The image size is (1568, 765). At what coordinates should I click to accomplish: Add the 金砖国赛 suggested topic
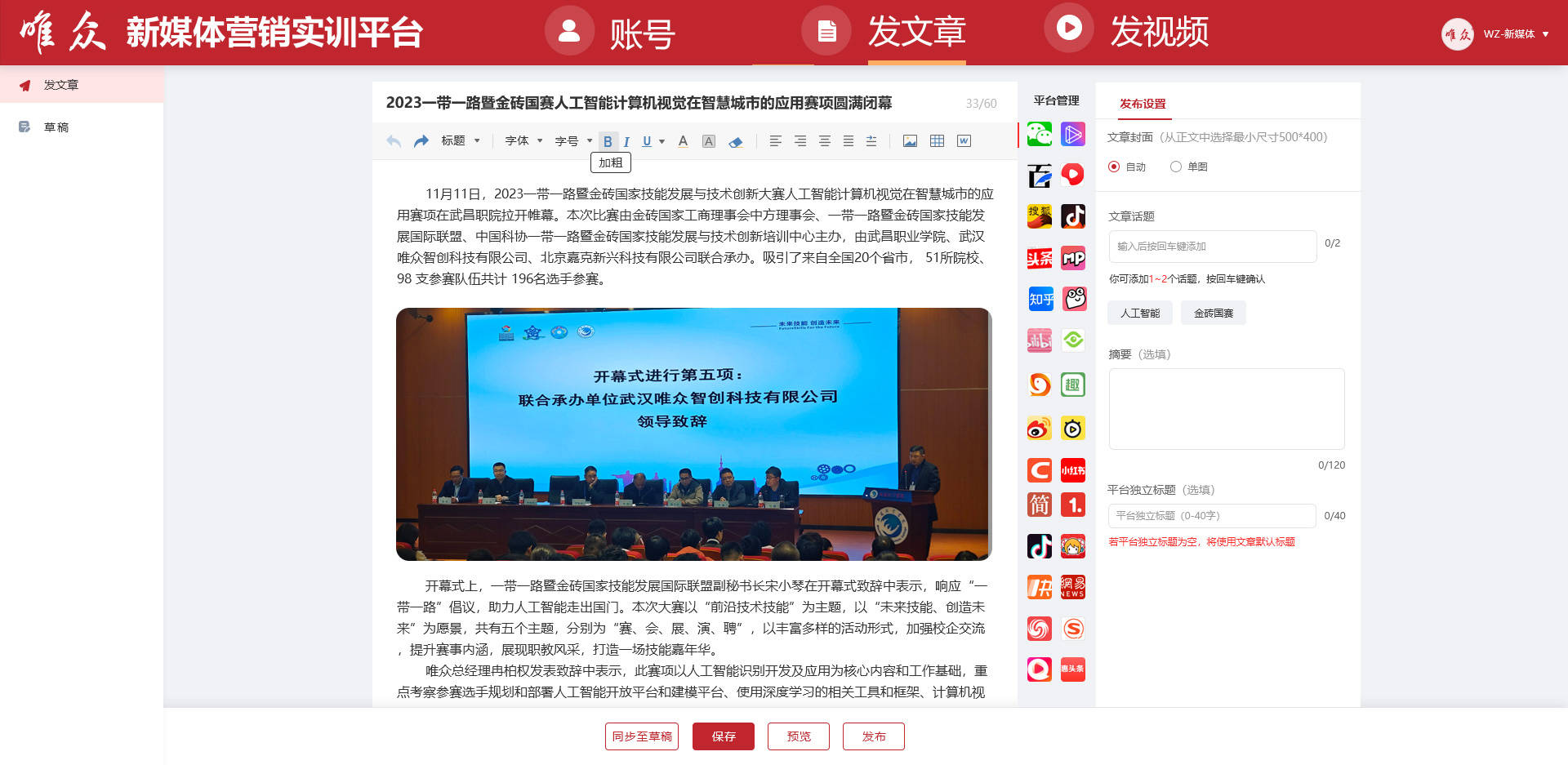[x=1214, y=313]
